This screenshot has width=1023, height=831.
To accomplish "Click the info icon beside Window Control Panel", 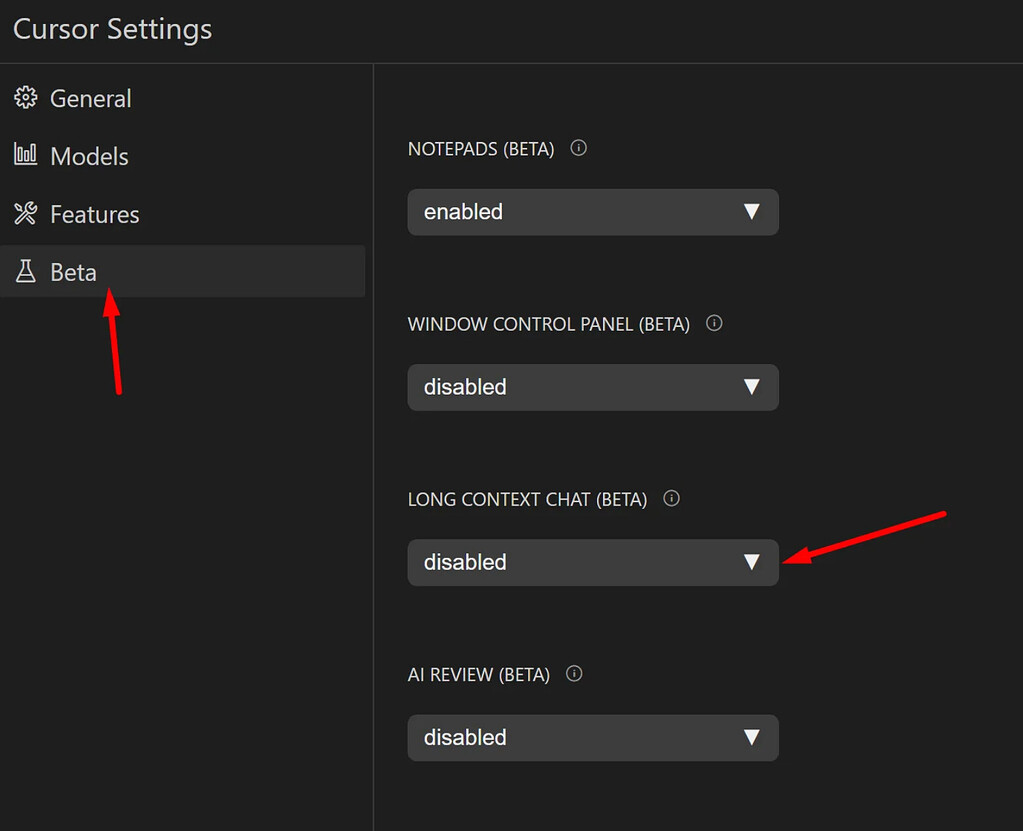I will coord(713,323).
